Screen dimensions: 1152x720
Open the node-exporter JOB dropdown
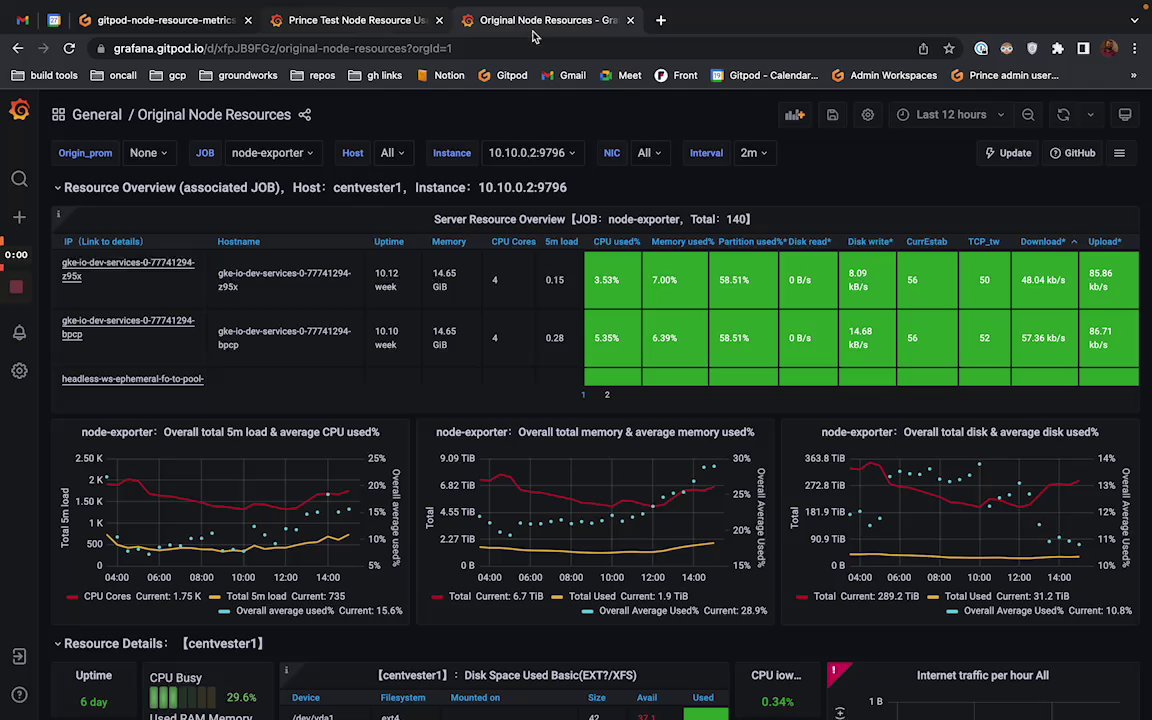(272, 153)
